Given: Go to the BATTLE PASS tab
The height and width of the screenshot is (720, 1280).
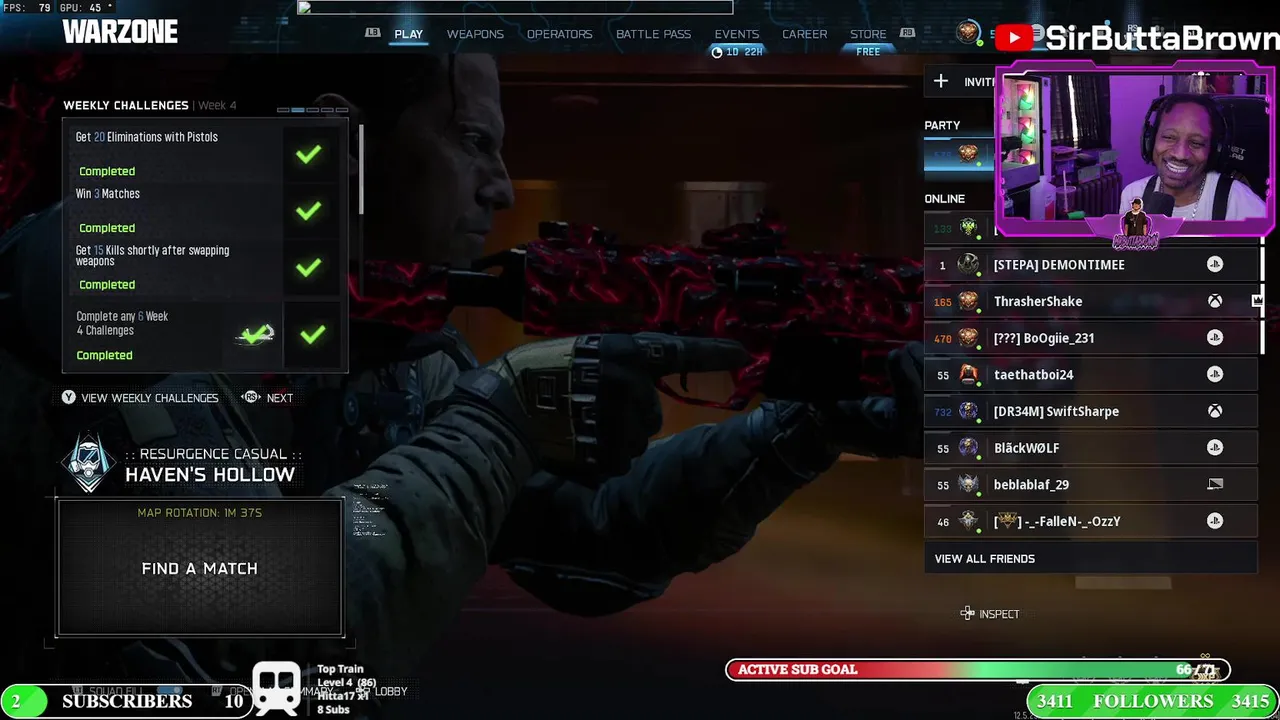Looking at the screenshot, I should (x=653, y=34).
